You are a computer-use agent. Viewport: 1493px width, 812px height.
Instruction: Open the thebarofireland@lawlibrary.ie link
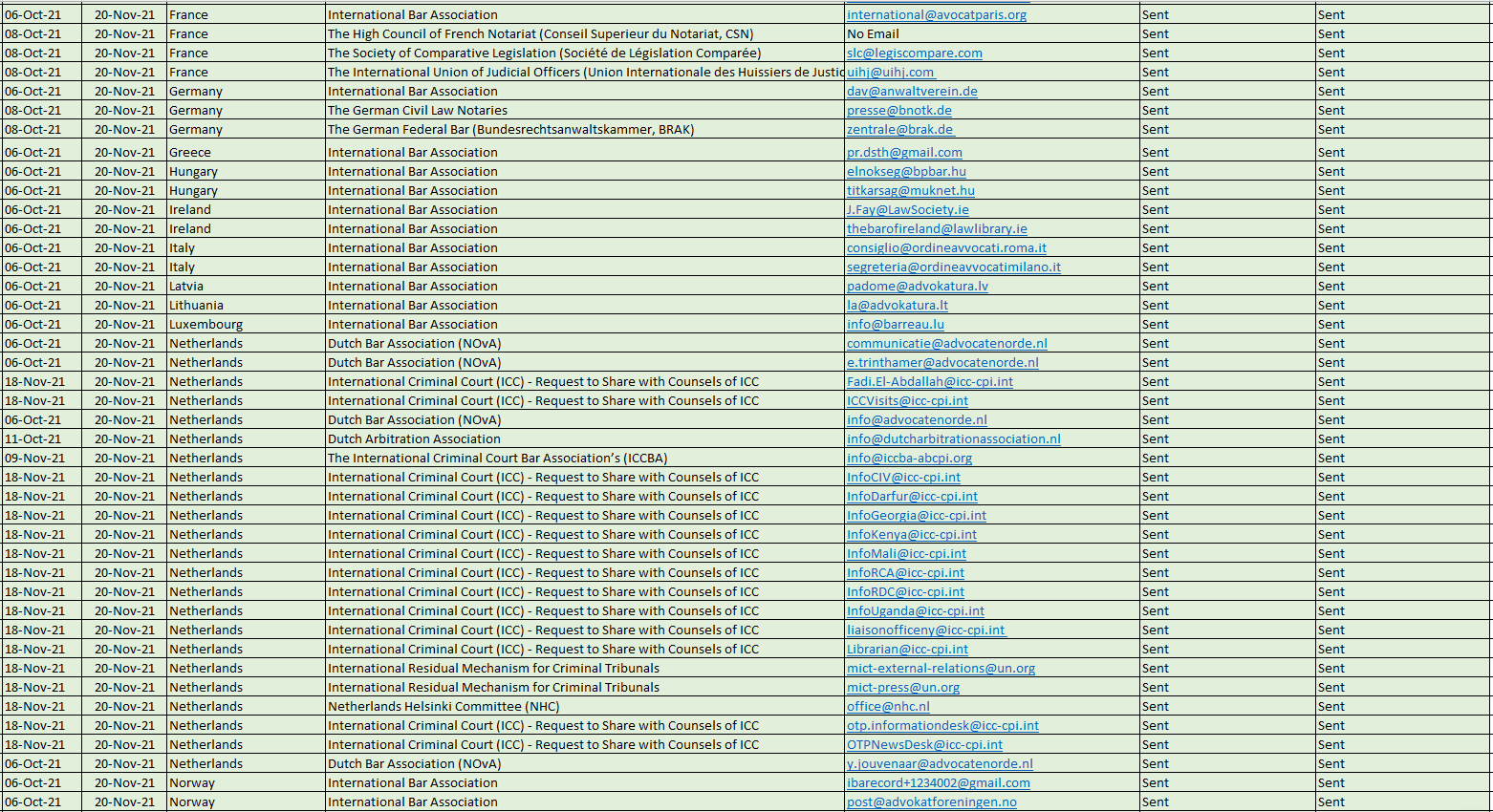(937, 229)
